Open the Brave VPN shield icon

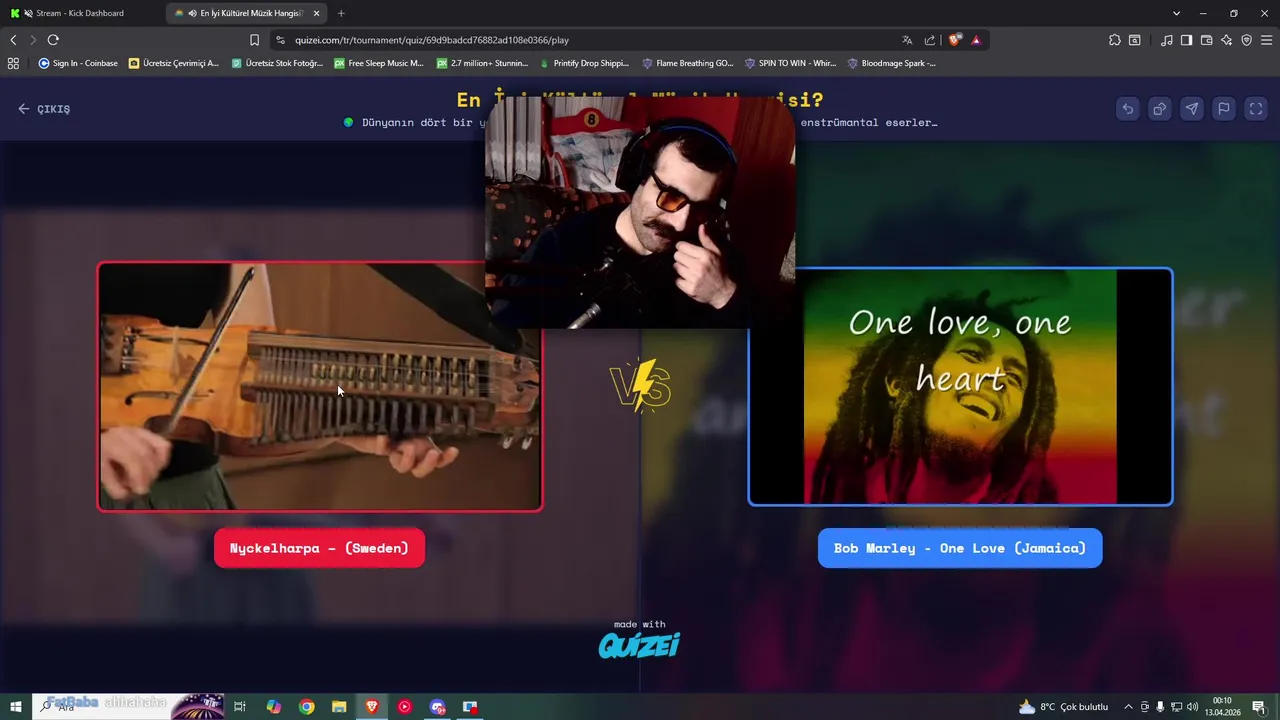[1246, 40]
